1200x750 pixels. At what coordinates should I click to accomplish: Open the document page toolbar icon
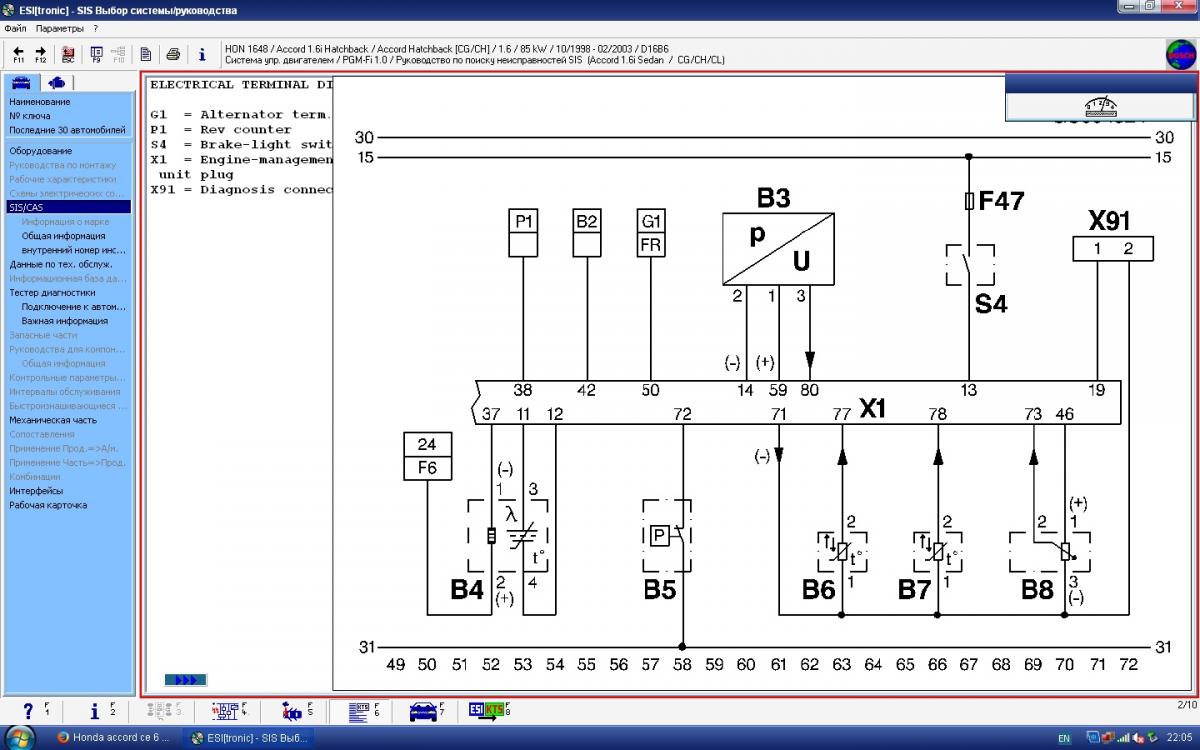tap(146, 54)
